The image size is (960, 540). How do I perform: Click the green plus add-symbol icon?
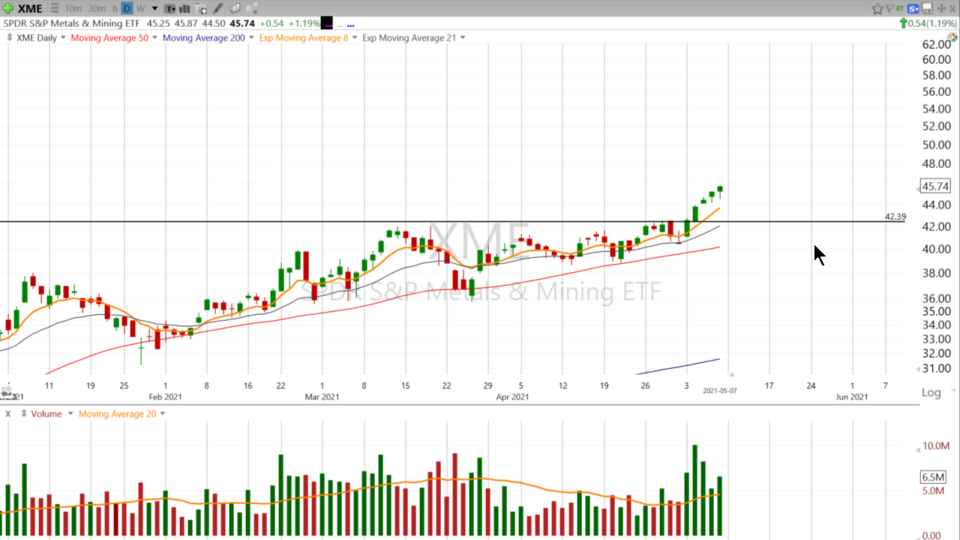click(8, 9)
